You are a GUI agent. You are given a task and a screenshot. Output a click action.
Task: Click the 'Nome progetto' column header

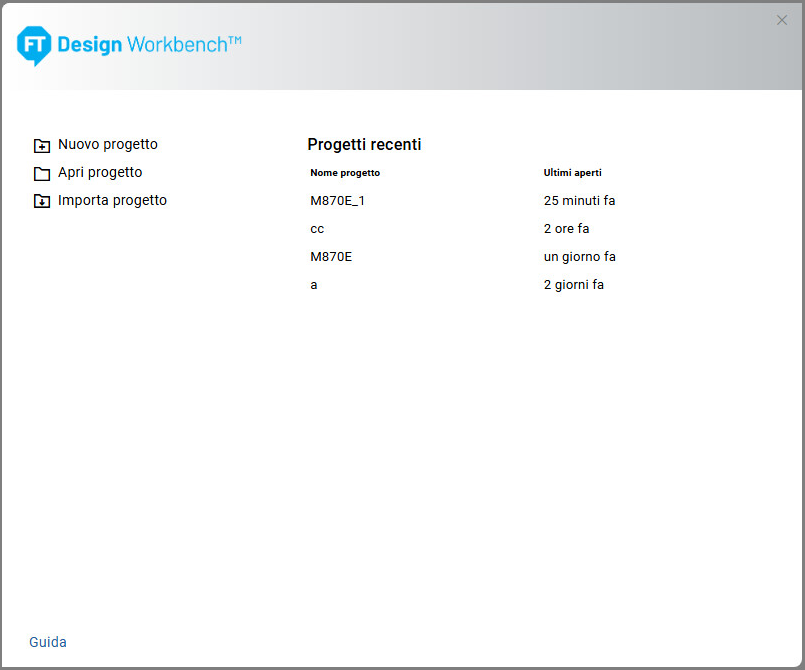pos(345,173)
